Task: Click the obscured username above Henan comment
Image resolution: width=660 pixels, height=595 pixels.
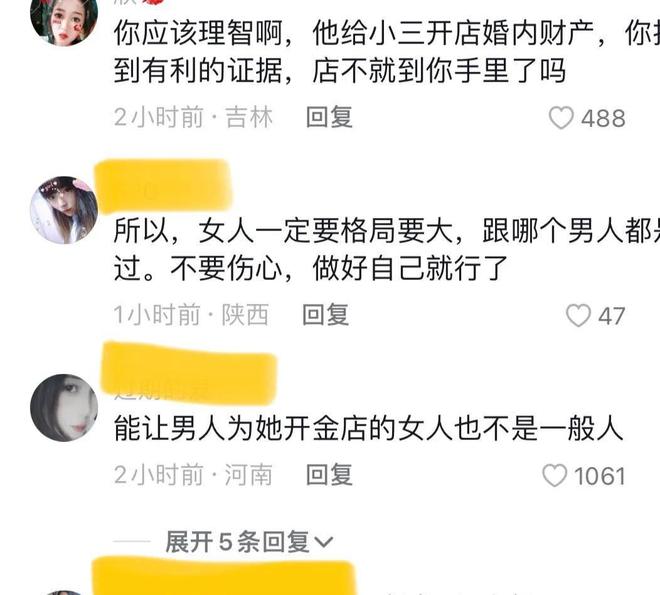Action: coord(188,373)
